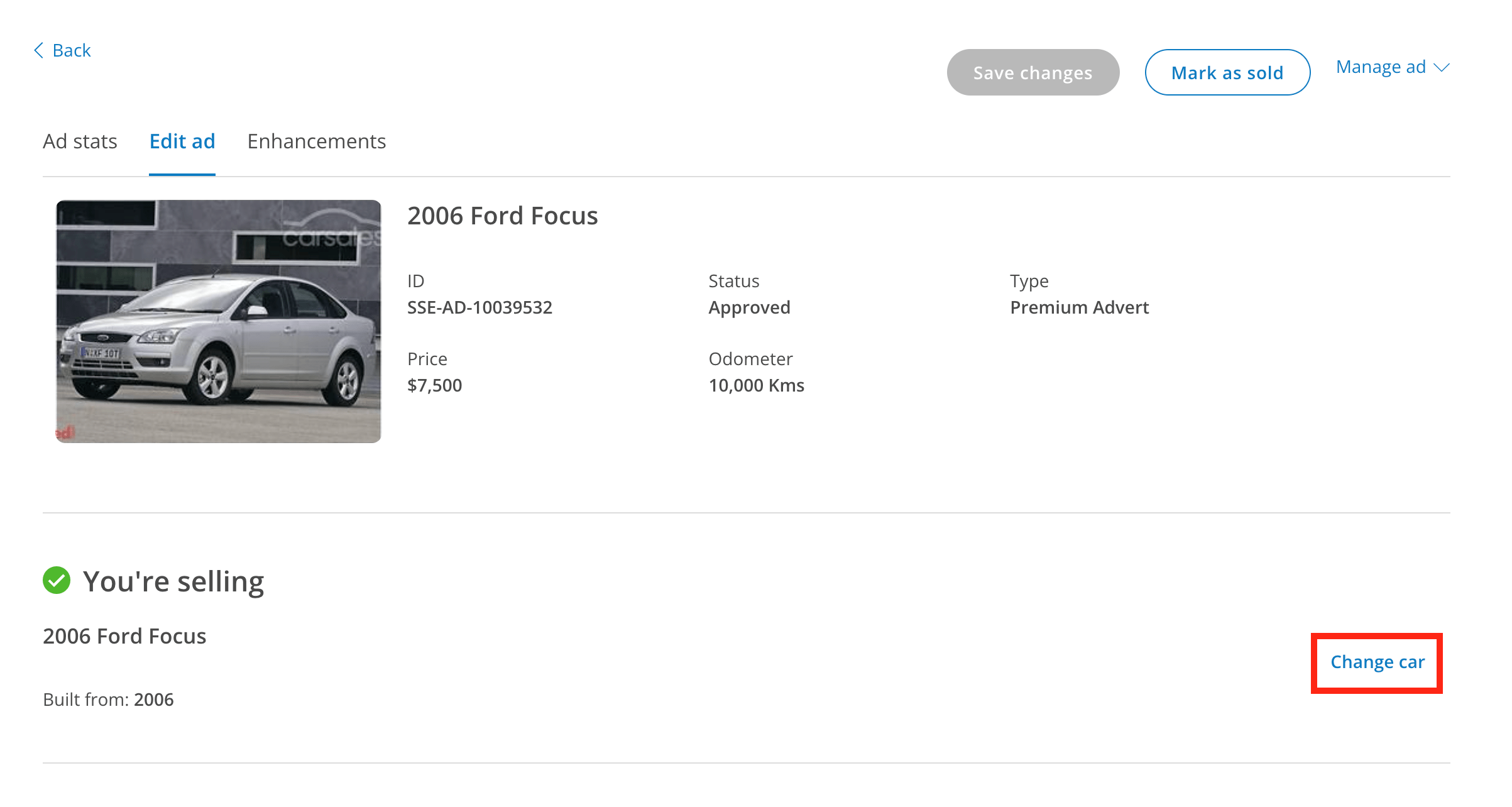Screen dimensions: 1512x807
Task: Click the 10,000 Kms odometer value
Action: pyautogui.click(x=755, y=385)
